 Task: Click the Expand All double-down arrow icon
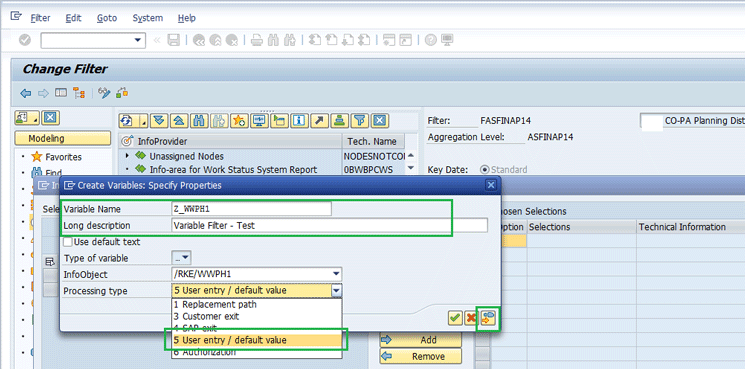[x=159, y=121]
